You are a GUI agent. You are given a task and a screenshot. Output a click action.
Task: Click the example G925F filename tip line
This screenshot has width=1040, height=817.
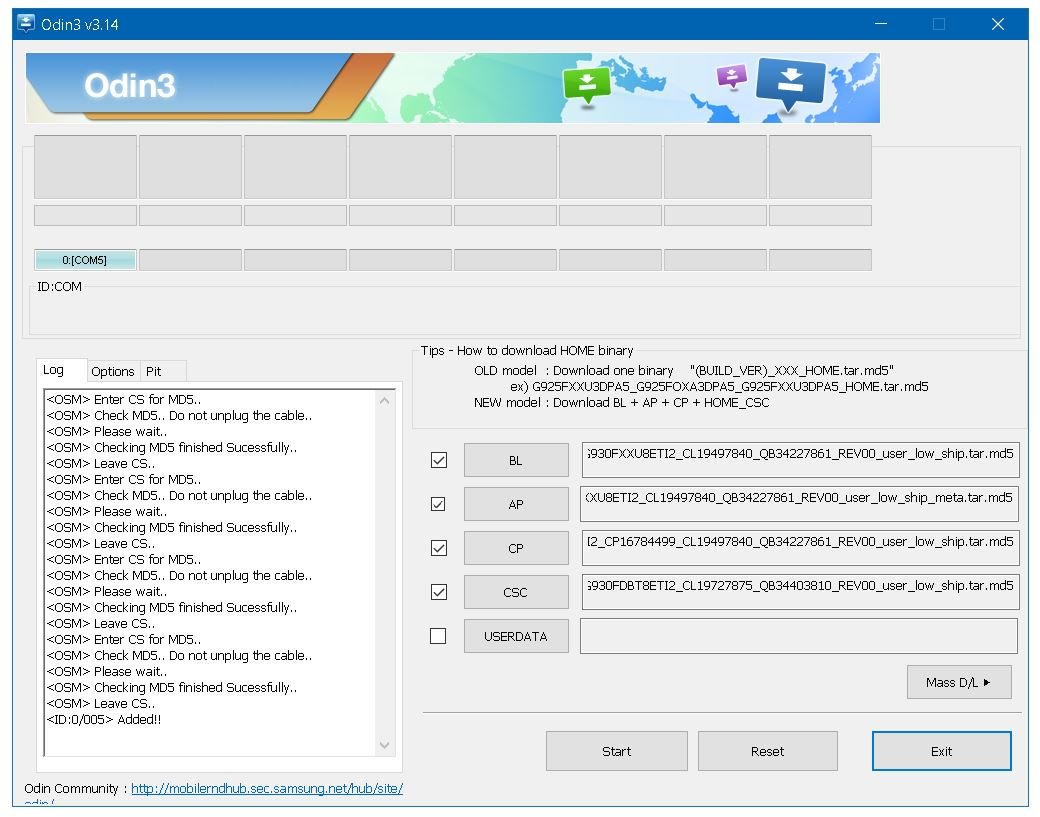point(719,387)
